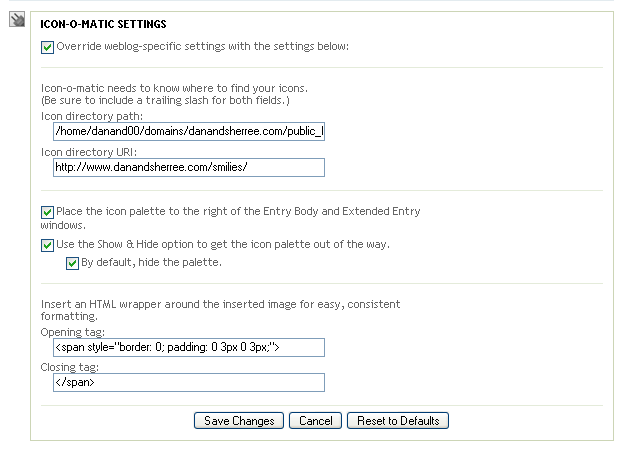The image size is (621, 449).
Task: Disable the Show & Hide option checkbox
Action: [x=47, y=245]
